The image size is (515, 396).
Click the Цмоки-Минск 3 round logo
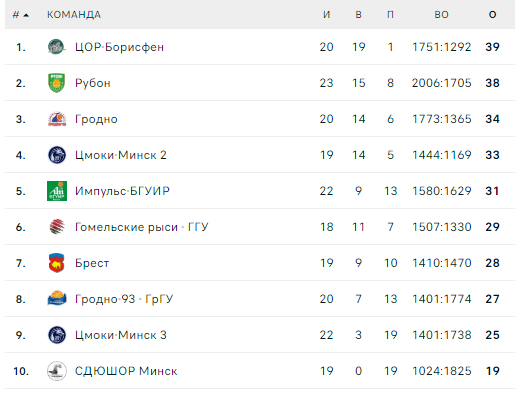pyautogui.click(x=57, y=335)
